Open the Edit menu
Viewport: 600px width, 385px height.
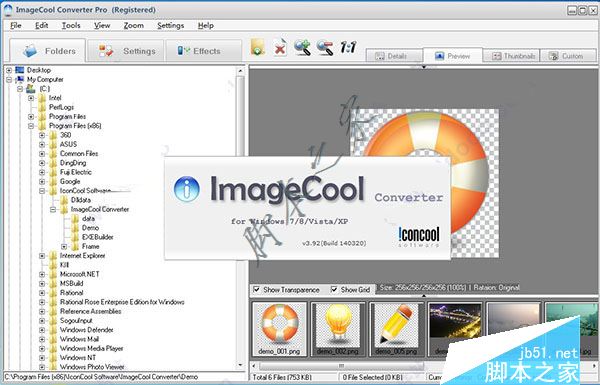41,26
